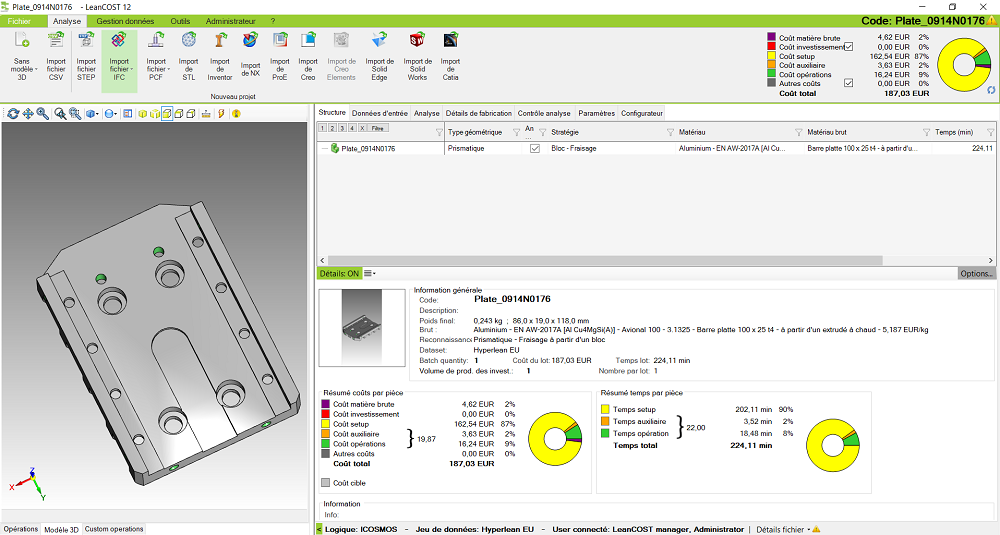Switch to the Contrôle analyse tab
The width and height of the screenshot is (1000, 535).
pos(544,113)
